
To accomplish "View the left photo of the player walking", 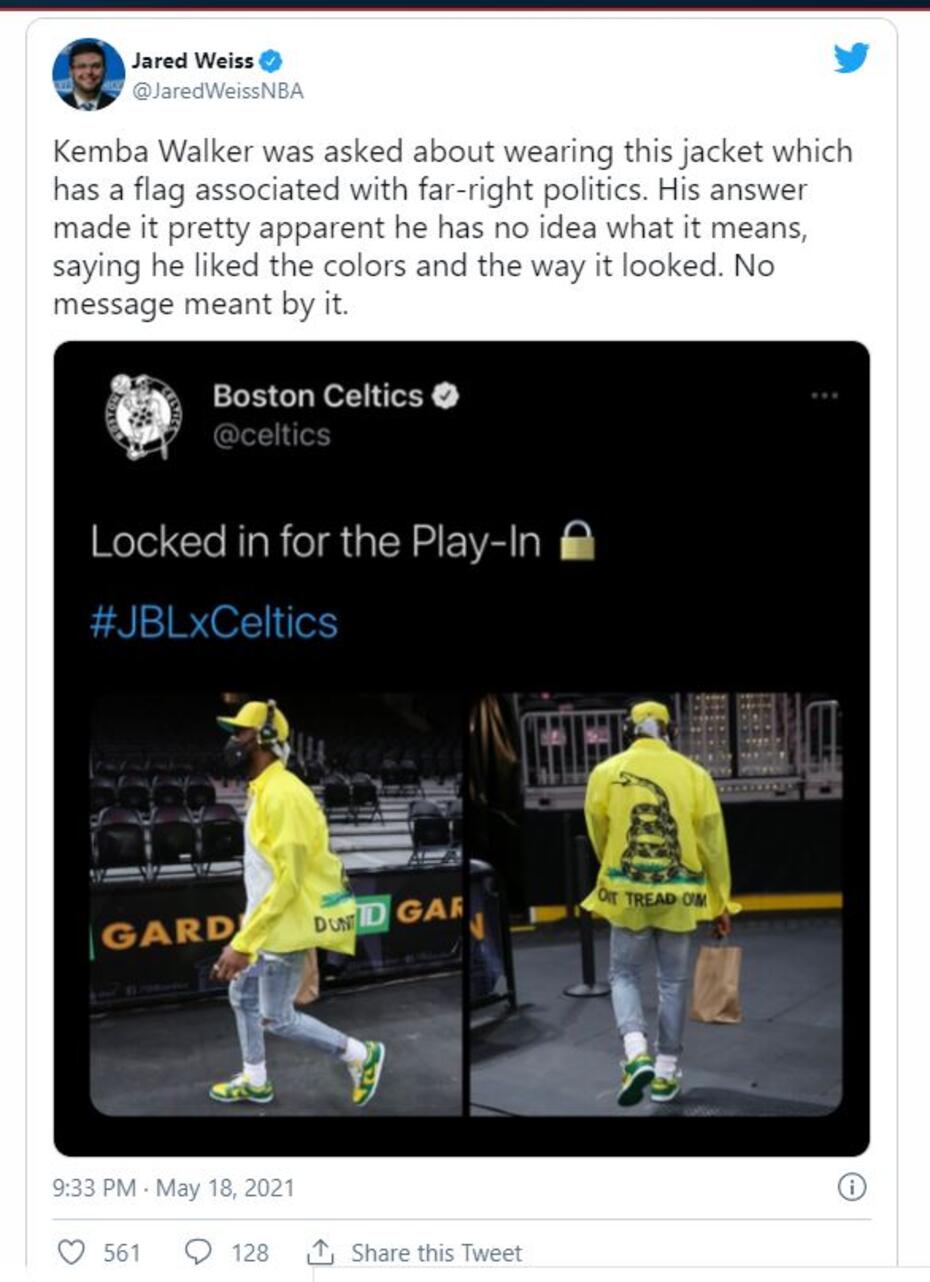I will [x=276, y=904].
